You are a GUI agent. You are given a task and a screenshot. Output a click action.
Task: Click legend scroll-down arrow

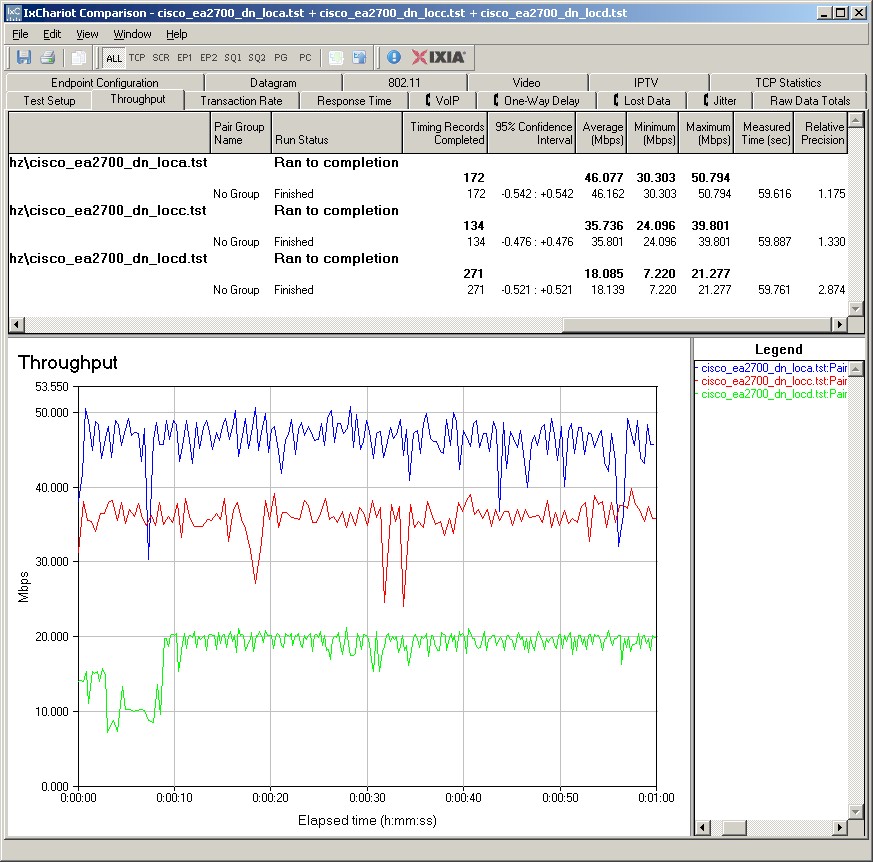tap(856, 812)
